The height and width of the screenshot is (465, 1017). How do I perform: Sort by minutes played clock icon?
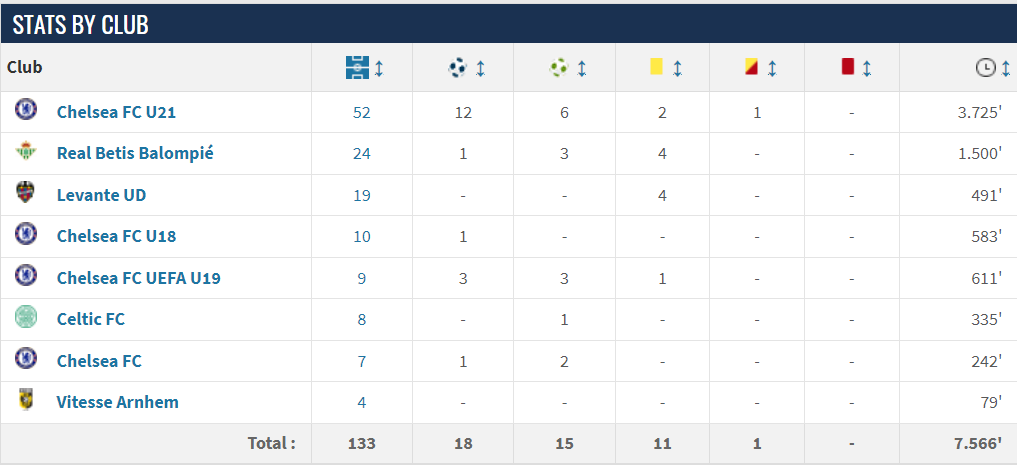coord(985,67)
